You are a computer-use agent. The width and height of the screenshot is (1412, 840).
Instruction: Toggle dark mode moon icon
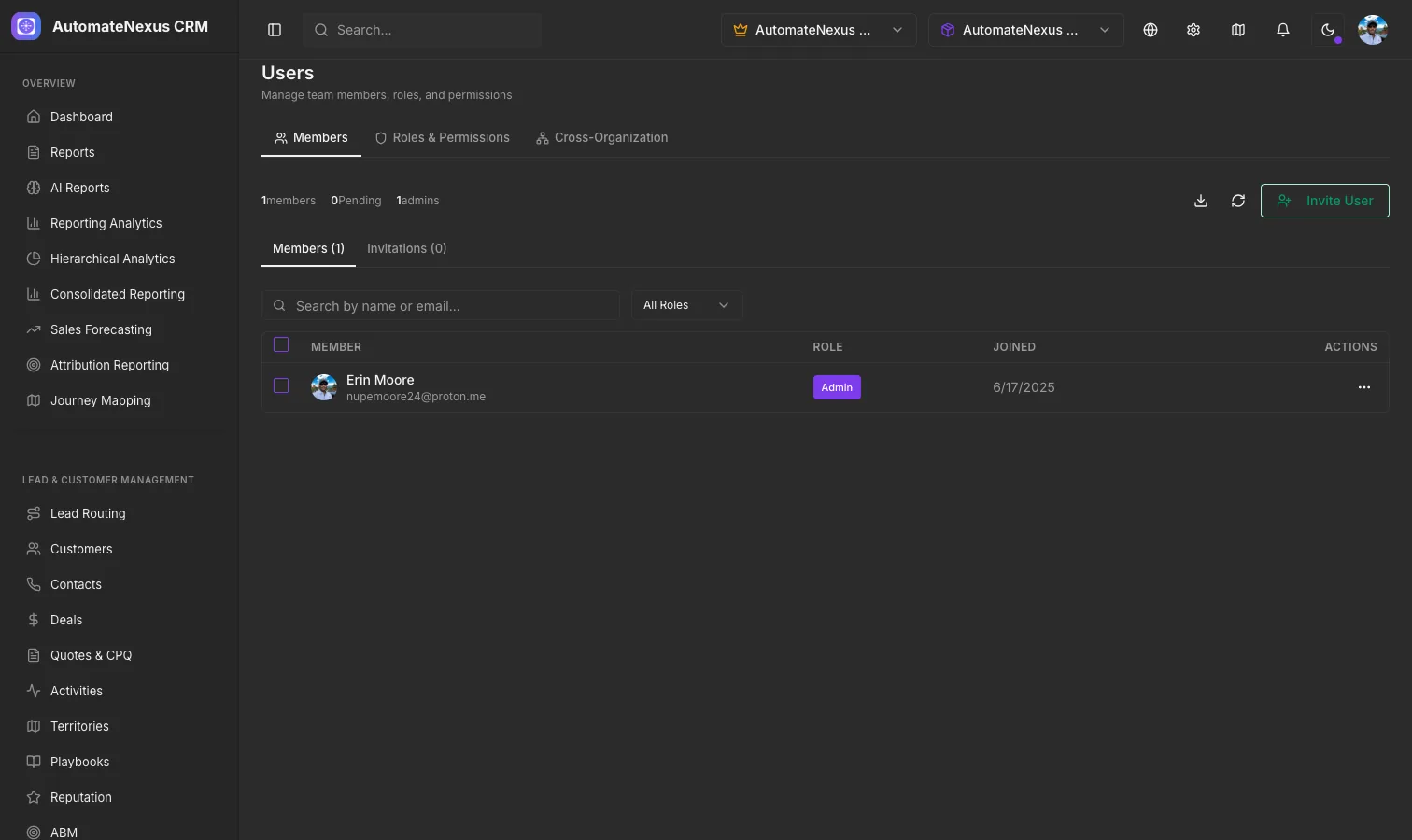click(x=1328, y=30)
